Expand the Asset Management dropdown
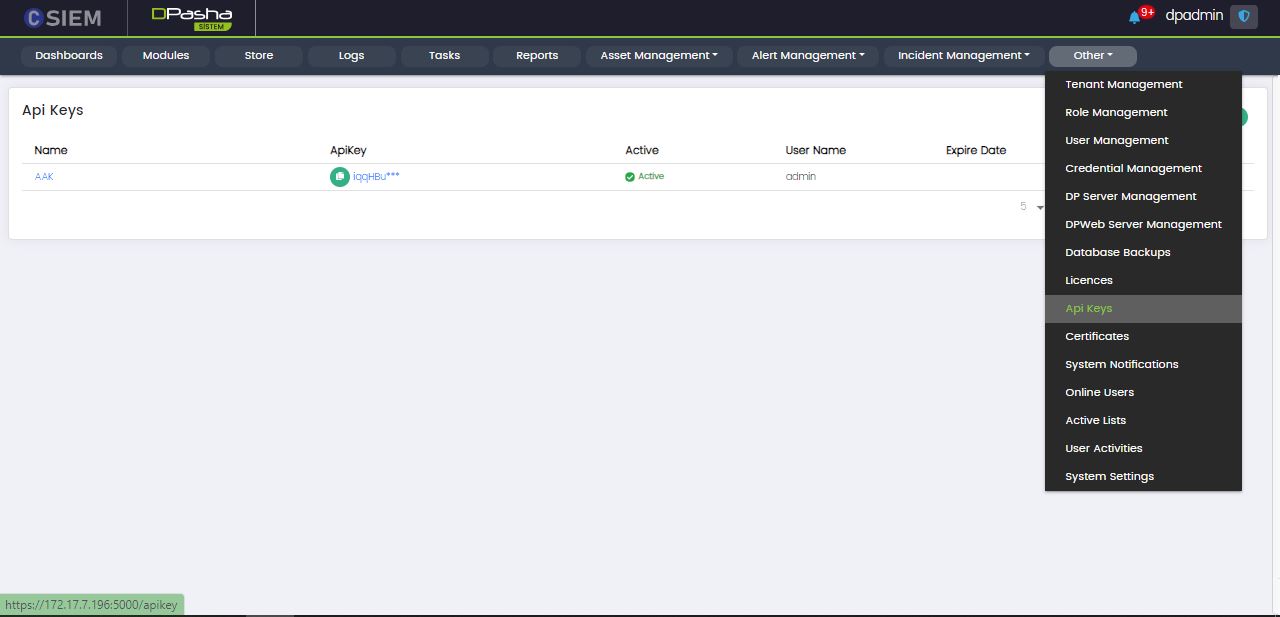The width and height of the screenshot is (1280, 617). coord(659,56)
